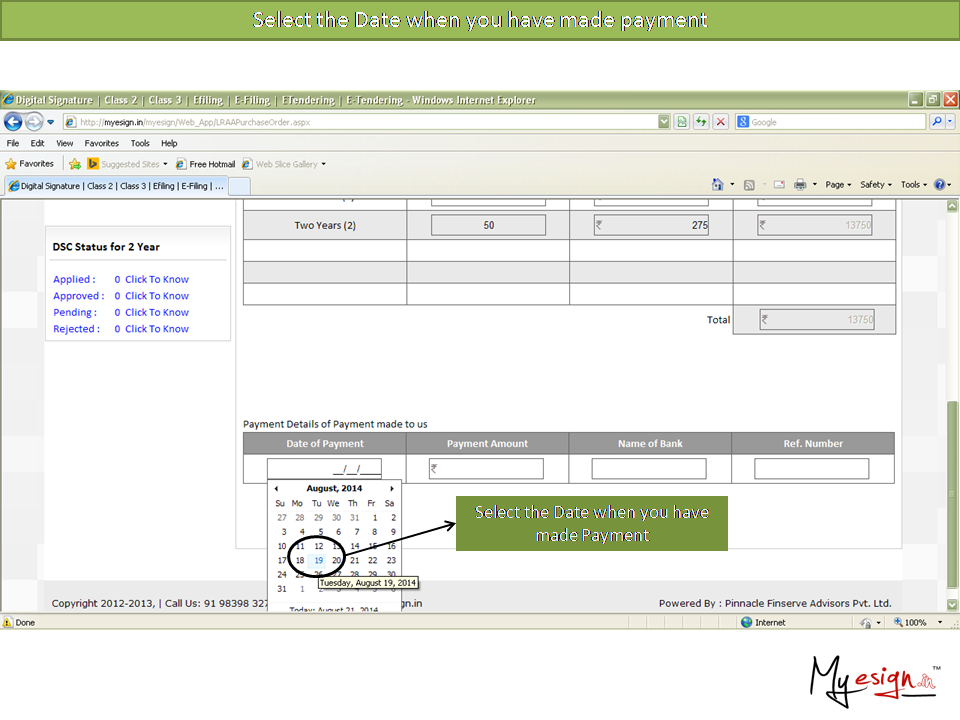The width and height of the screenshot is (960, 720).
Task: Open the Safety dropdown menu
Action: click(875, 185)
